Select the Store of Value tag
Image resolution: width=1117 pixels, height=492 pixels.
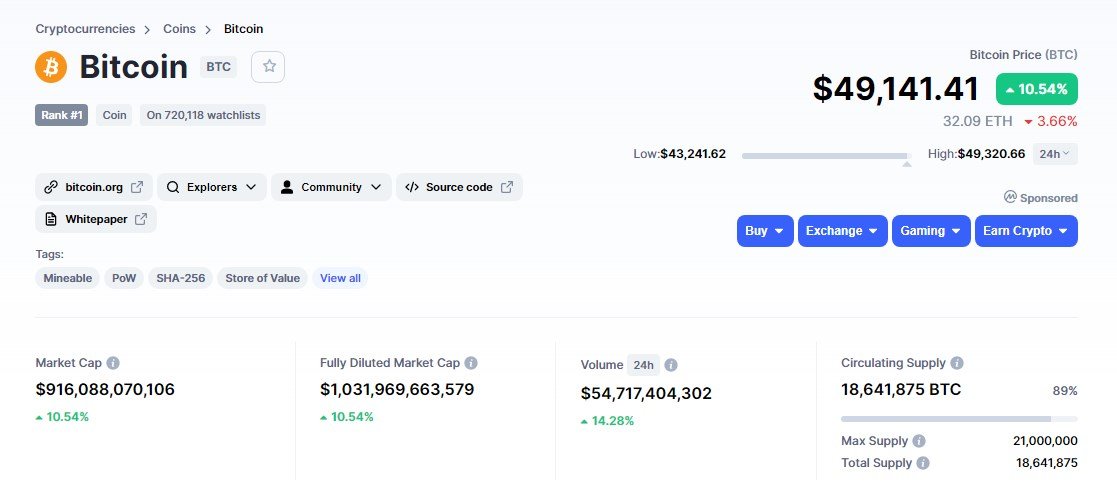click(262, 278)
